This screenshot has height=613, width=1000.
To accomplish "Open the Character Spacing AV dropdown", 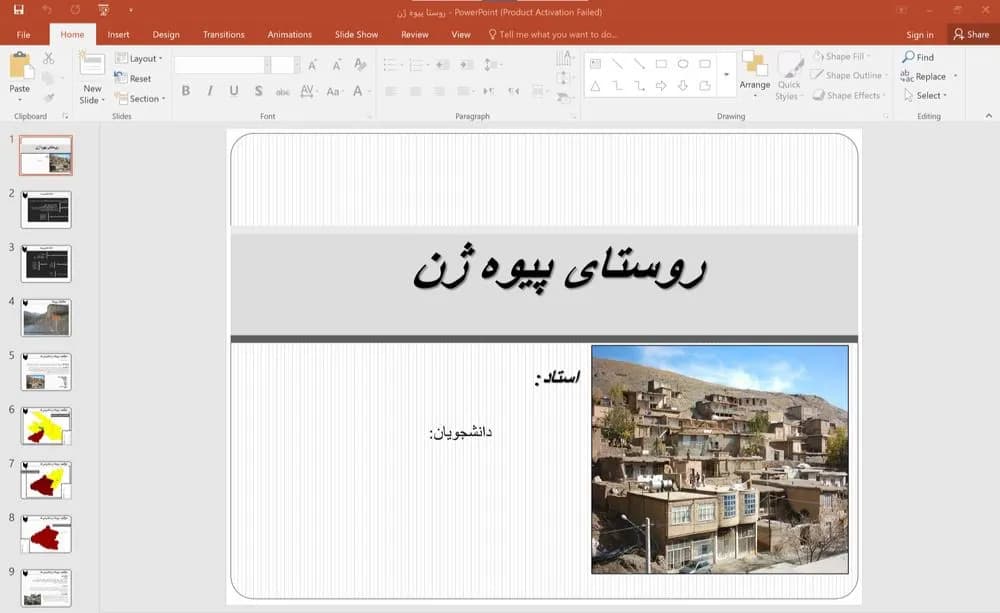I will click(x=308, y=91).
